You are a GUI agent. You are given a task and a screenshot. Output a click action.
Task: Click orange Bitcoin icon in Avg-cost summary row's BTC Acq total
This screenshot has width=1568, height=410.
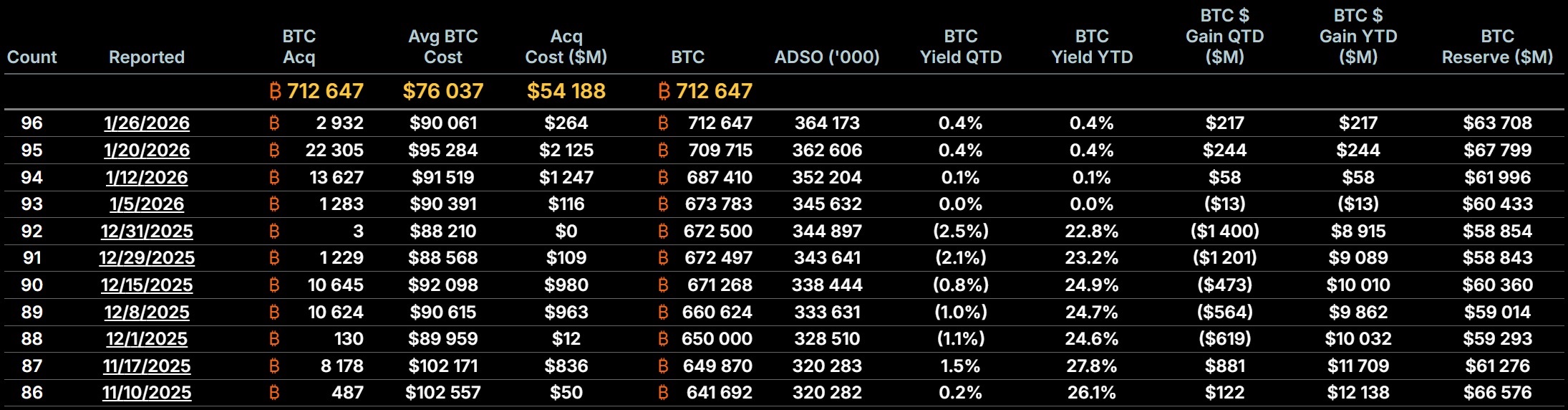pyautogui.click(x=275, y=91)
